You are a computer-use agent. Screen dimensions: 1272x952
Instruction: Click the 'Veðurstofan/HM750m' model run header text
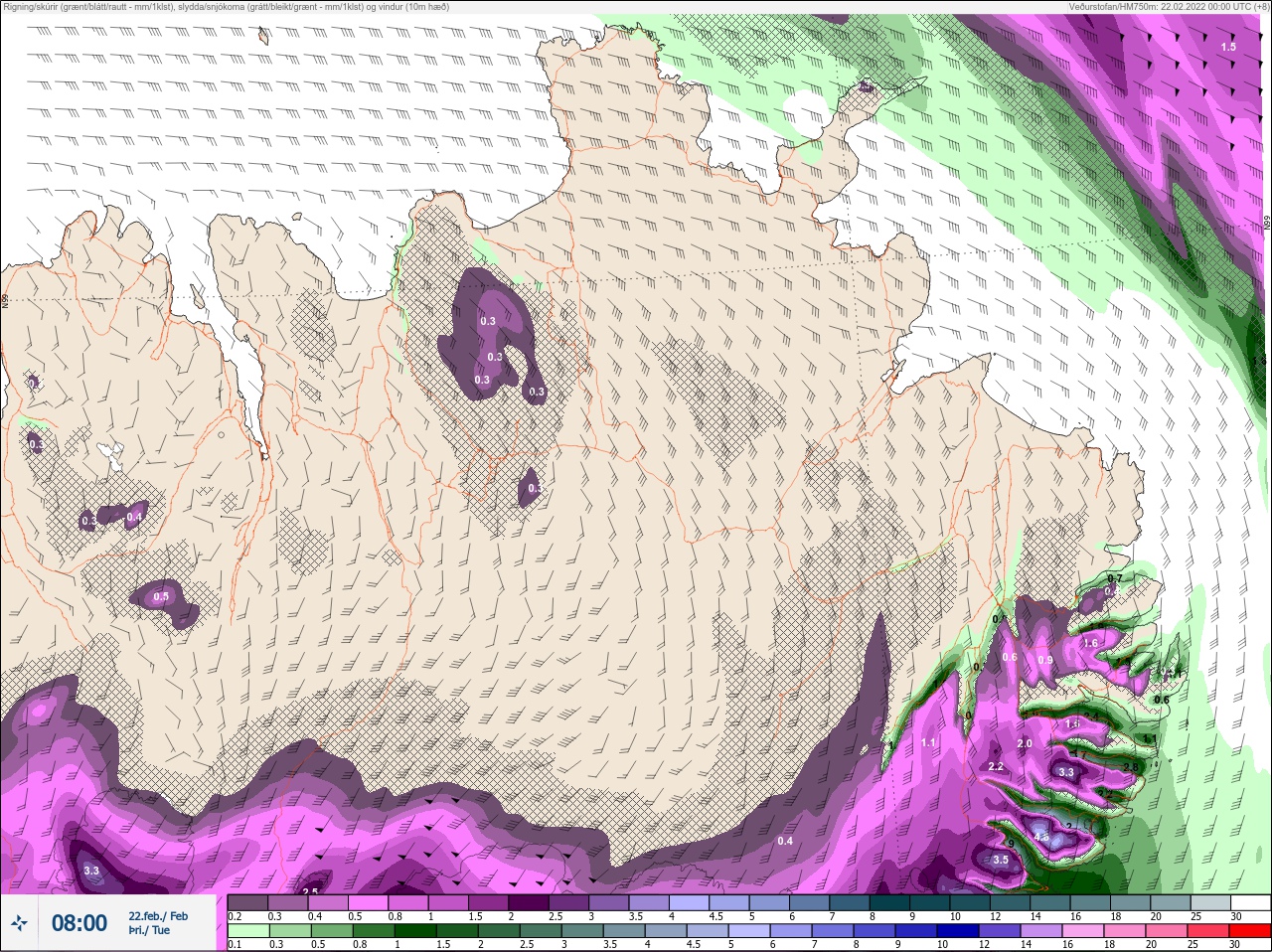pyautogui.click(x=1169, y=6)
